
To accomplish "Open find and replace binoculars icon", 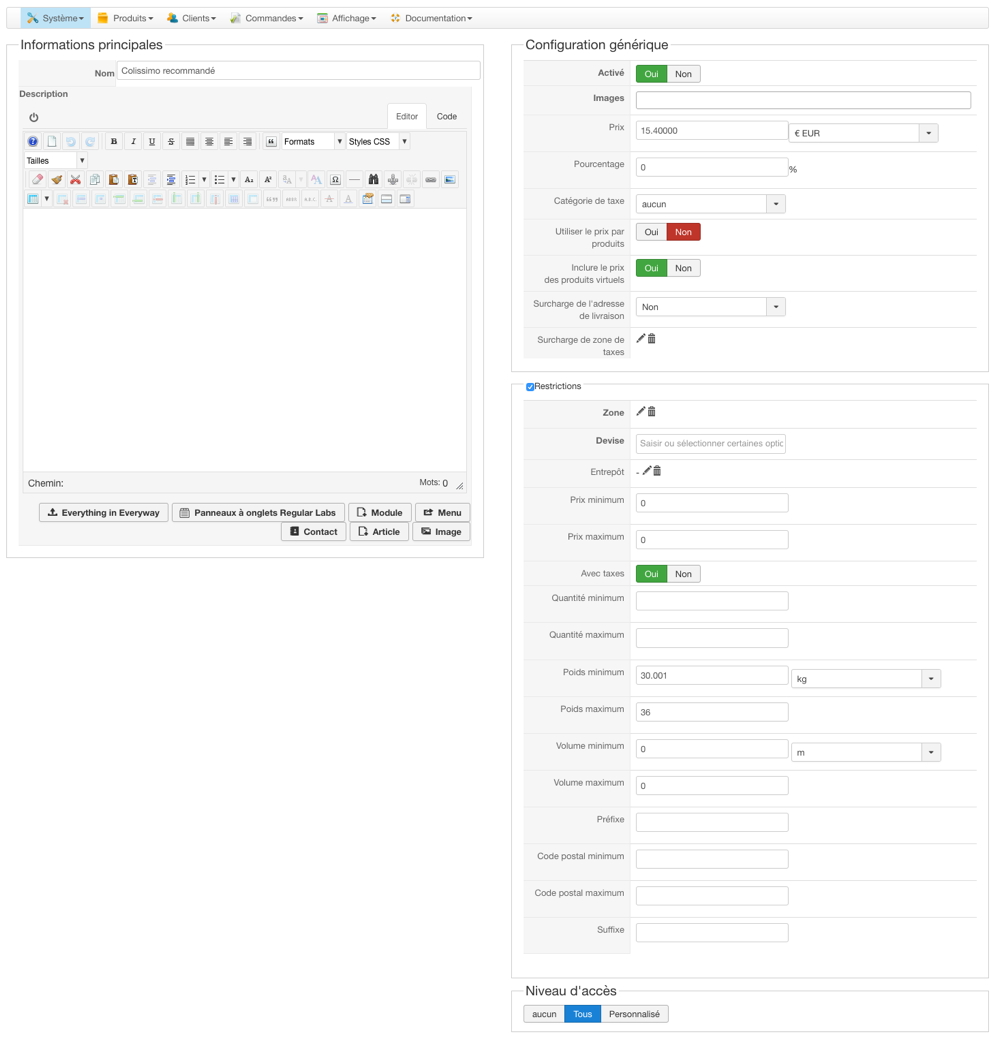I will [x=374, y=179].
